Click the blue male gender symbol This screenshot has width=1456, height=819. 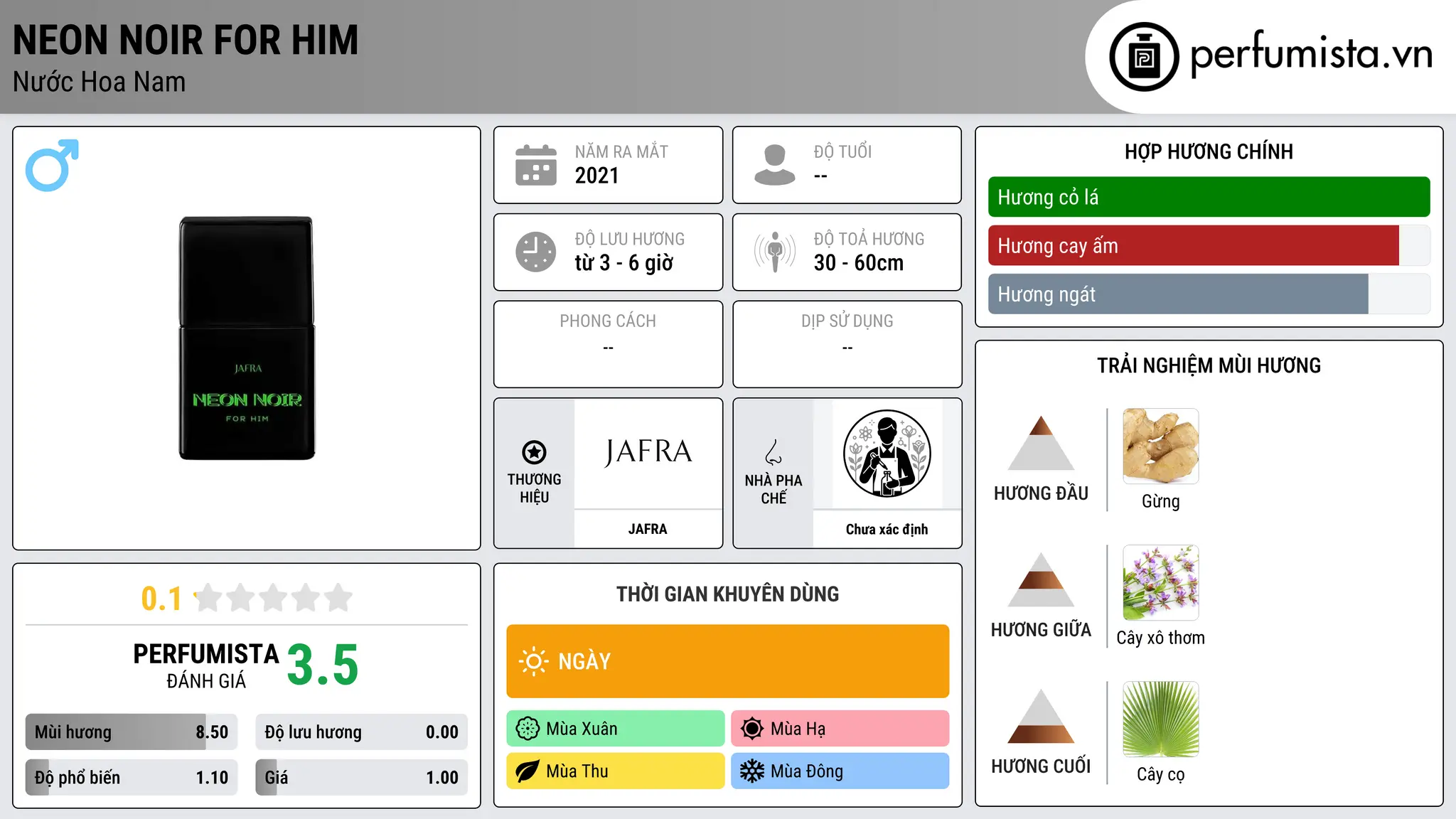[x=52, y=165]
